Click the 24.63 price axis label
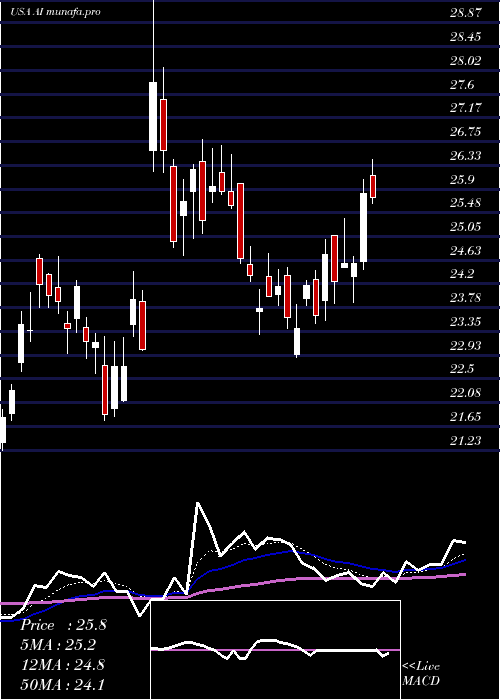The image size is (500, 700). [x=466, y=250]
